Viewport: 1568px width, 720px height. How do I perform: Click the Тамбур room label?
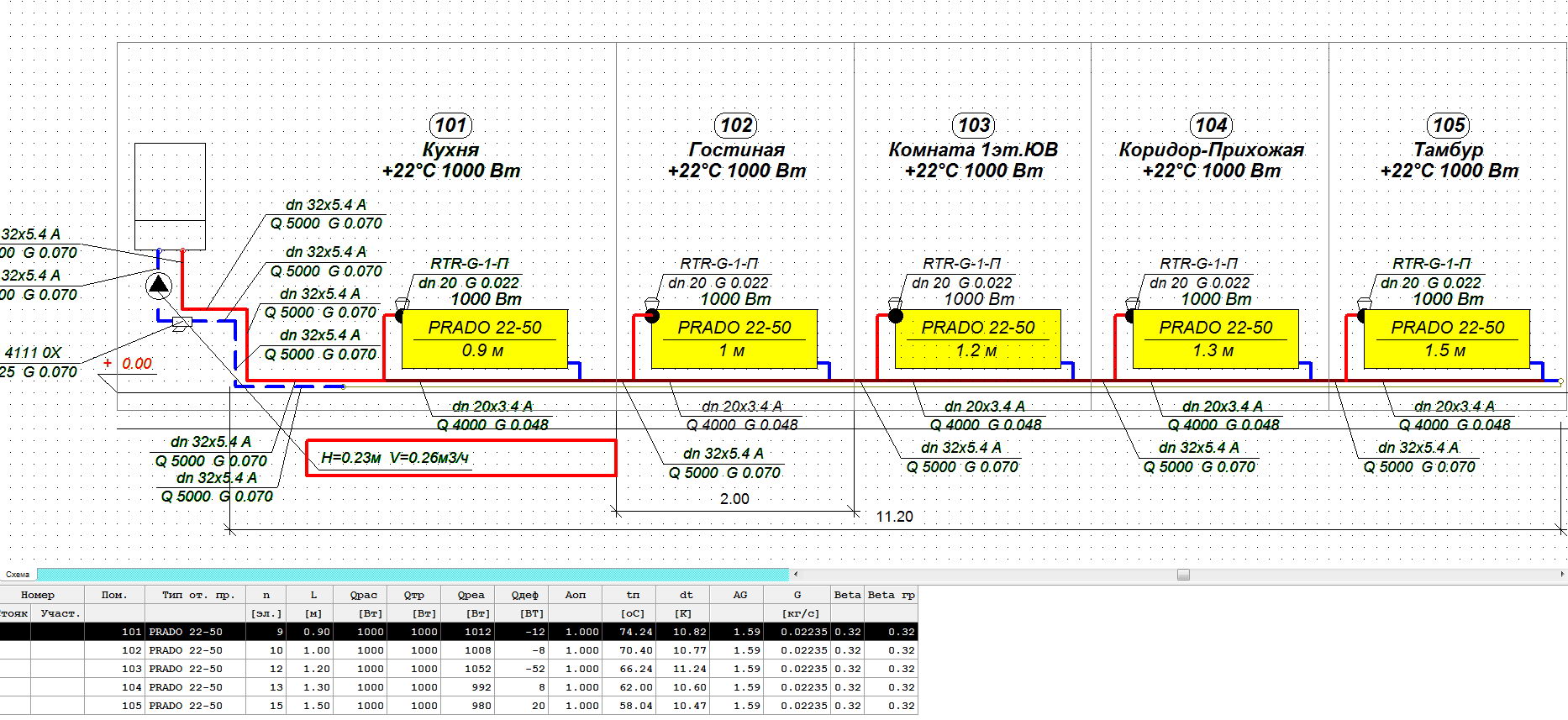(1449, 150)
